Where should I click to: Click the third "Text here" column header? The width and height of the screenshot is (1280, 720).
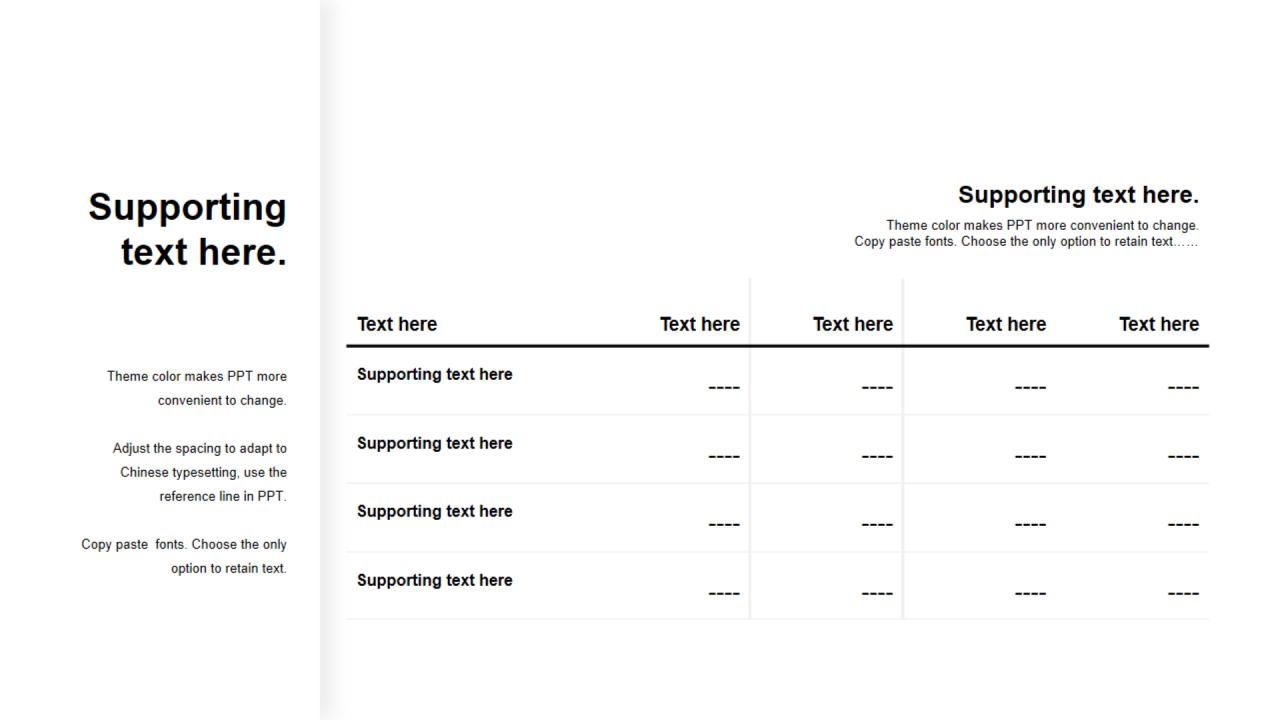(852, 324)
